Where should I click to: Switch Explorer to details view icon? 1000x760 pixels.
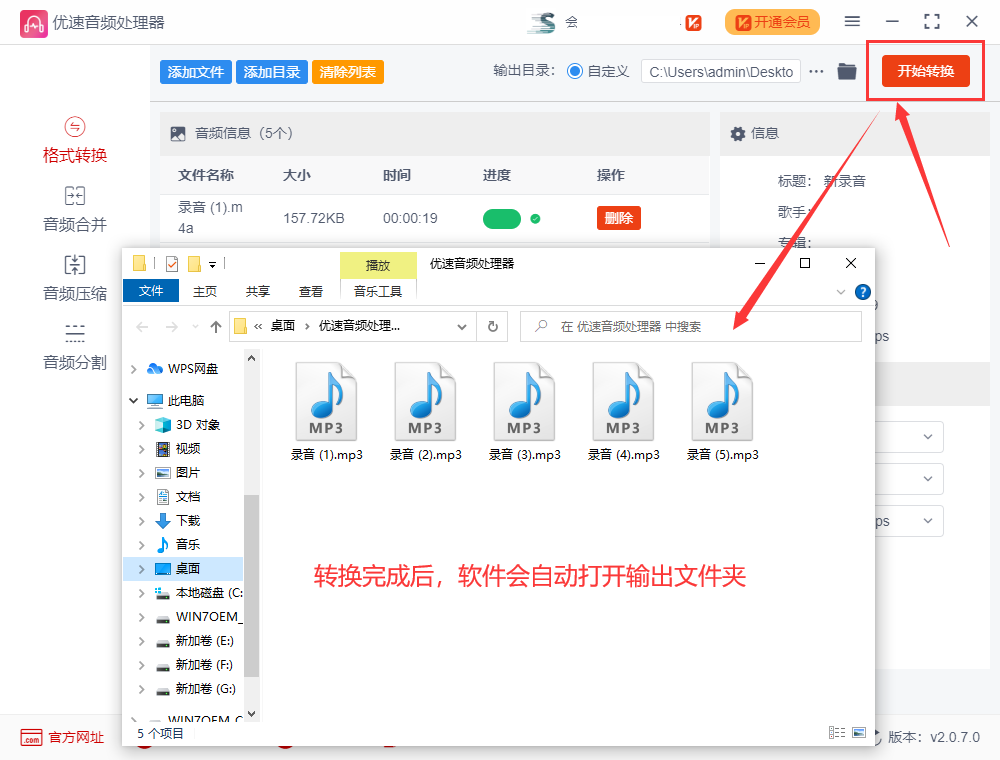[837, 733]
